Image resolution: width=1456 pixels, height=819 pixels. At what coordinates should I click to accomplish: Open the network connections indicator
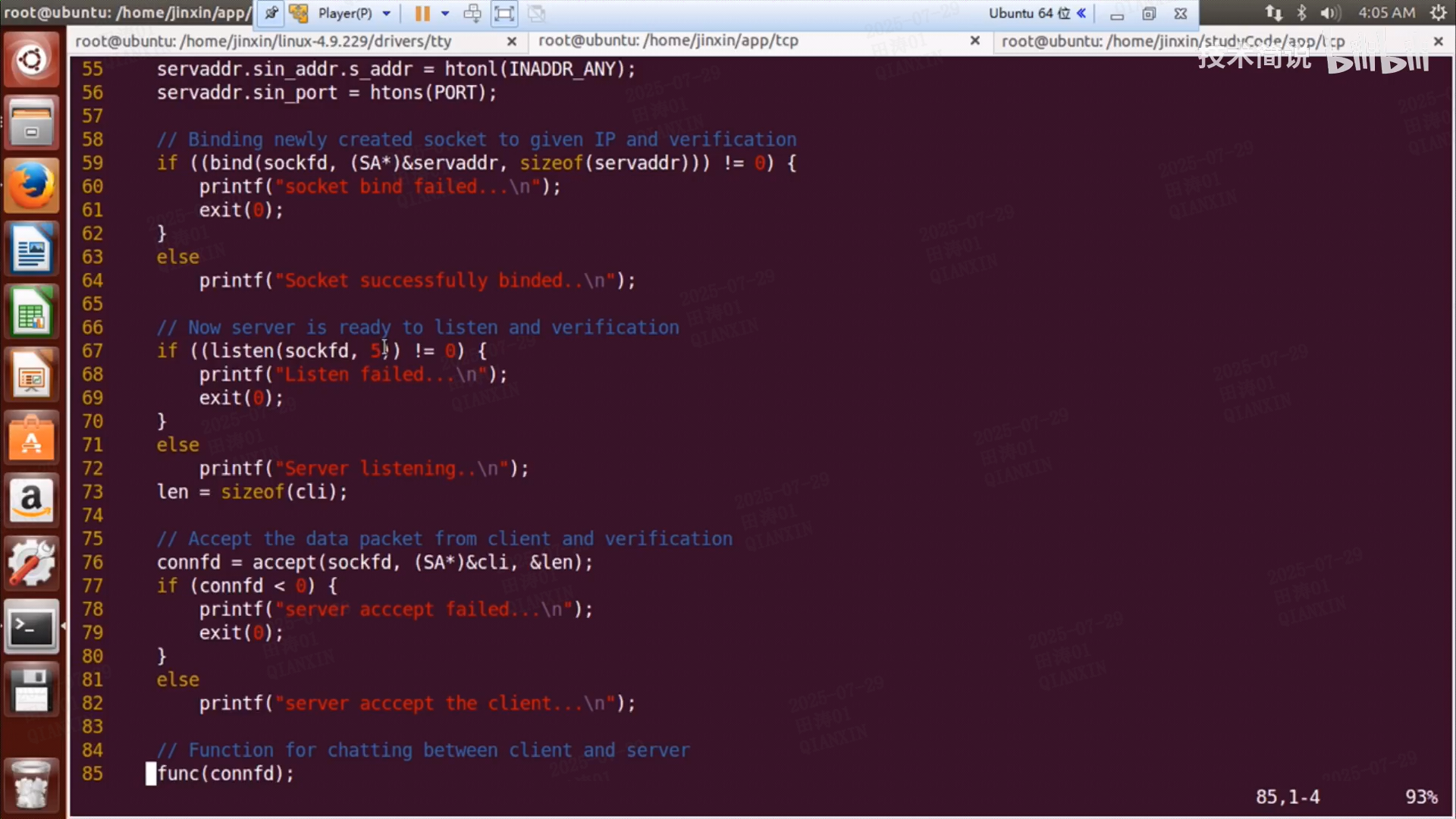(x=1273, y=13)
